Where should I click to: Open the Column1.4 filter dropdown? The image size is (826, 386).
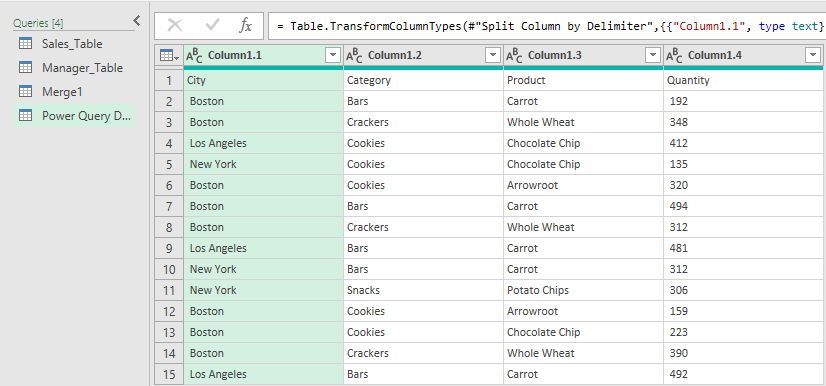(813, 55)
